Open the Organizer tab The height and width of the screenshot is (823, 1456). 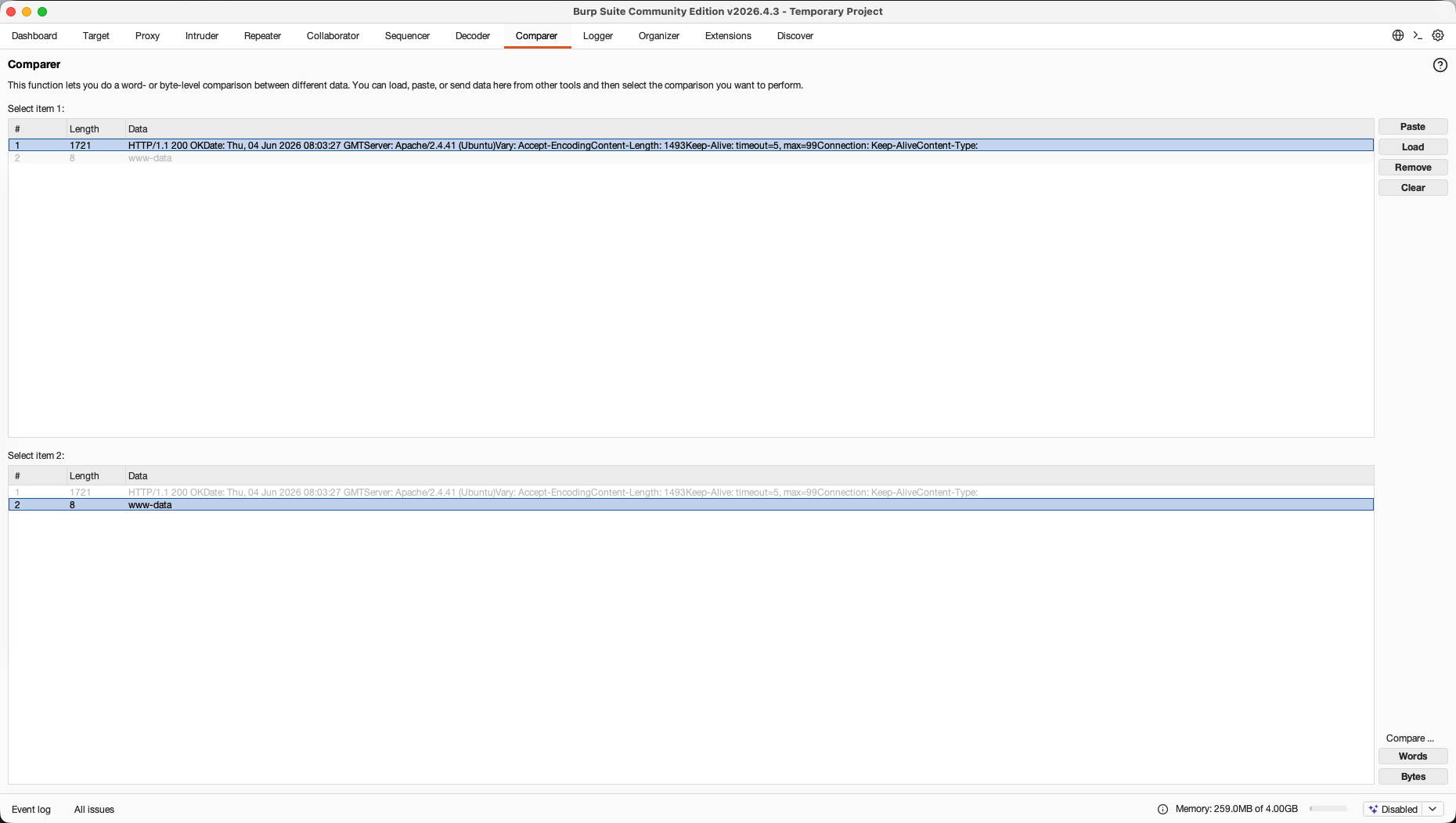click(659, 36)
